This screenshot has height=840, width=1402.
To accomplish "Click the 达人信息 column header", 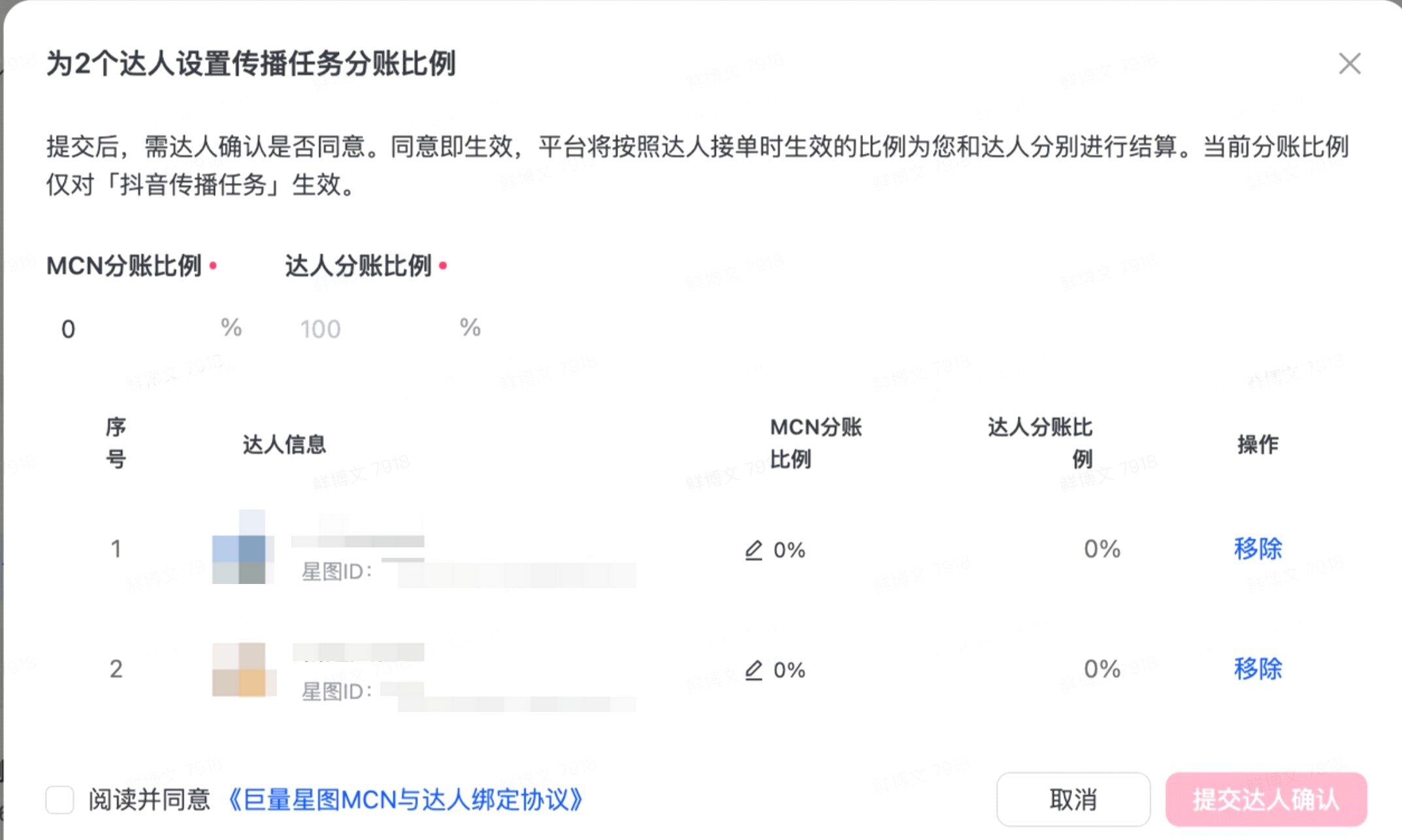I will [x=284, y=444].
